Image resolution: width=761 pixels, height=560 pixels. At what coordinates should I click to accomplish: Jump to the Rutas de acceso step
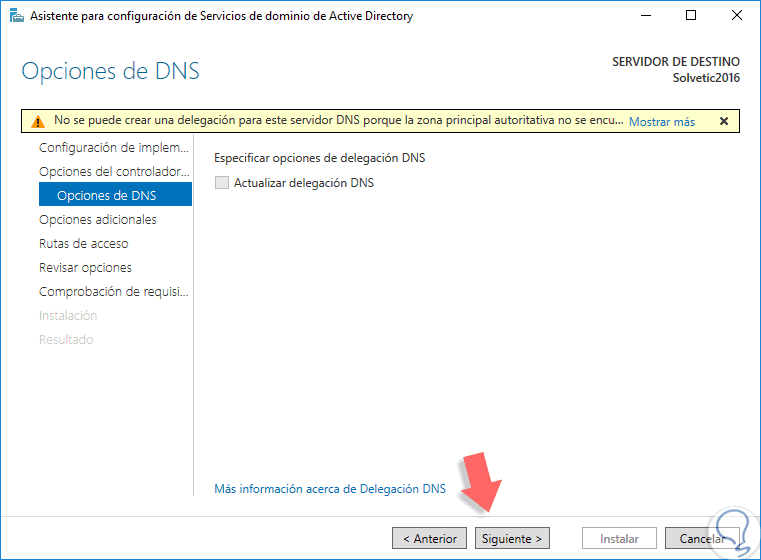click(x=83, y=244)
